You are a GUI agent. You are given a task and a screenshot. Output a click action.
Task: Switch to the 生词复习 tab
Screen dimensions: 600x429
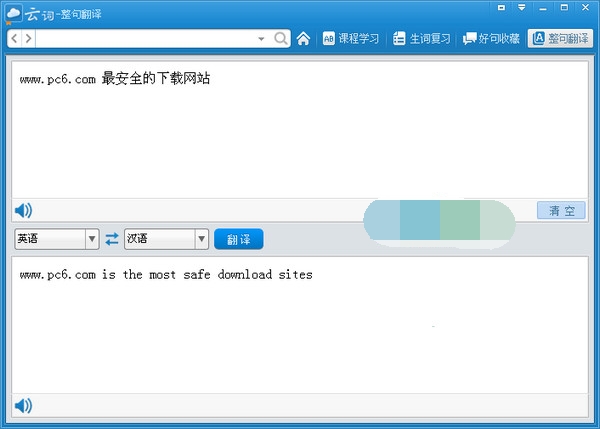click(x=421, y=39)
